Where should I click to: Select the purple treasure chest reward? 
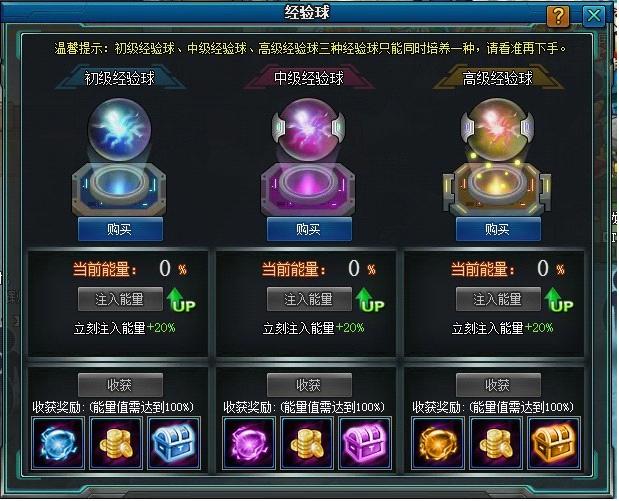364,444
